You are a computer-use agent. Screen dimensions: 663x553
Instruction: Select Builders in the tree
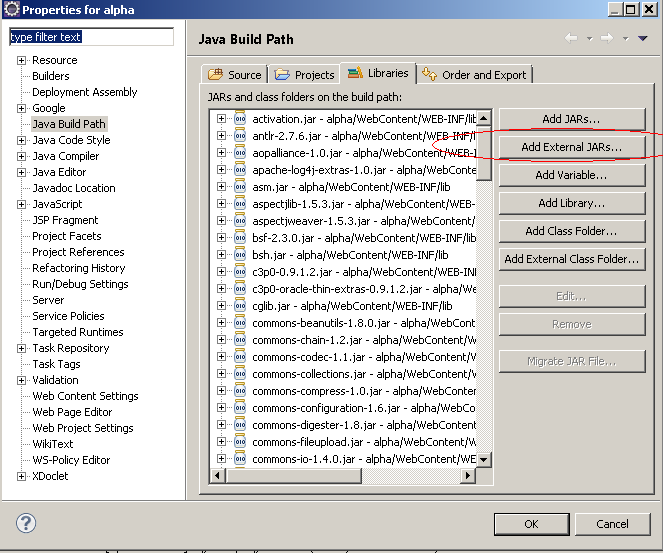(x=51, y=76)
